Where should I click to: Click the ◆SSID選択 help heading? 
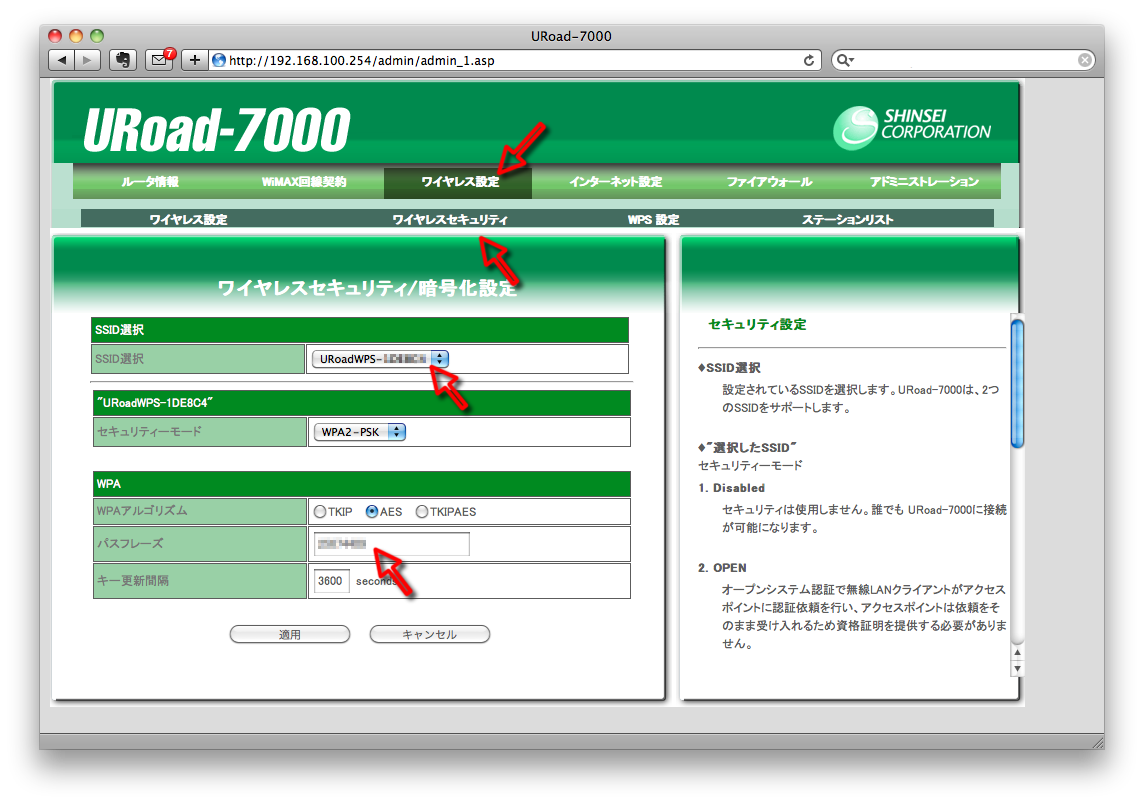[729, 368]
